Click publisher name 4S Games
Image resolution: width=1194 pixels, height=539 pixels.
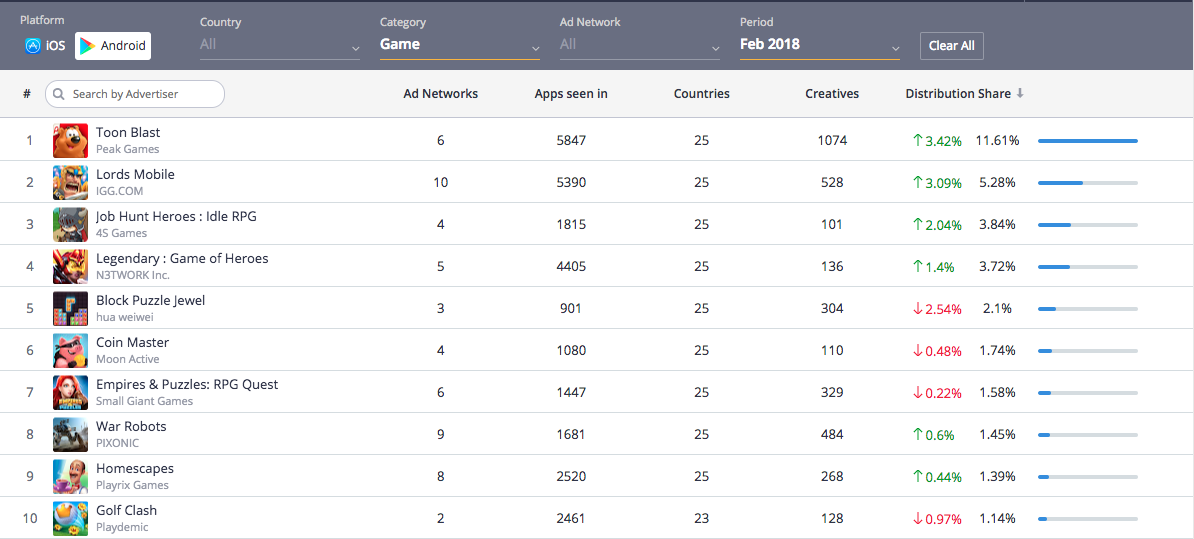122,233
